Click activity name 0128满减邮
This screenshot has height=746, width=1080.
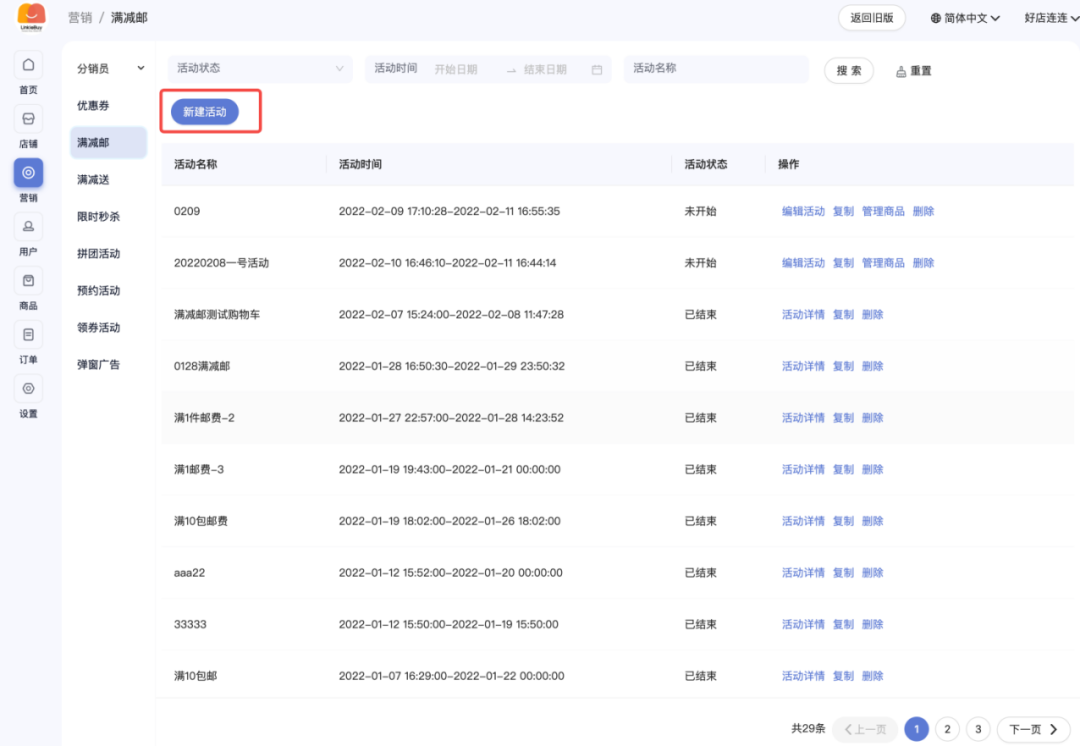click(202, 366)
